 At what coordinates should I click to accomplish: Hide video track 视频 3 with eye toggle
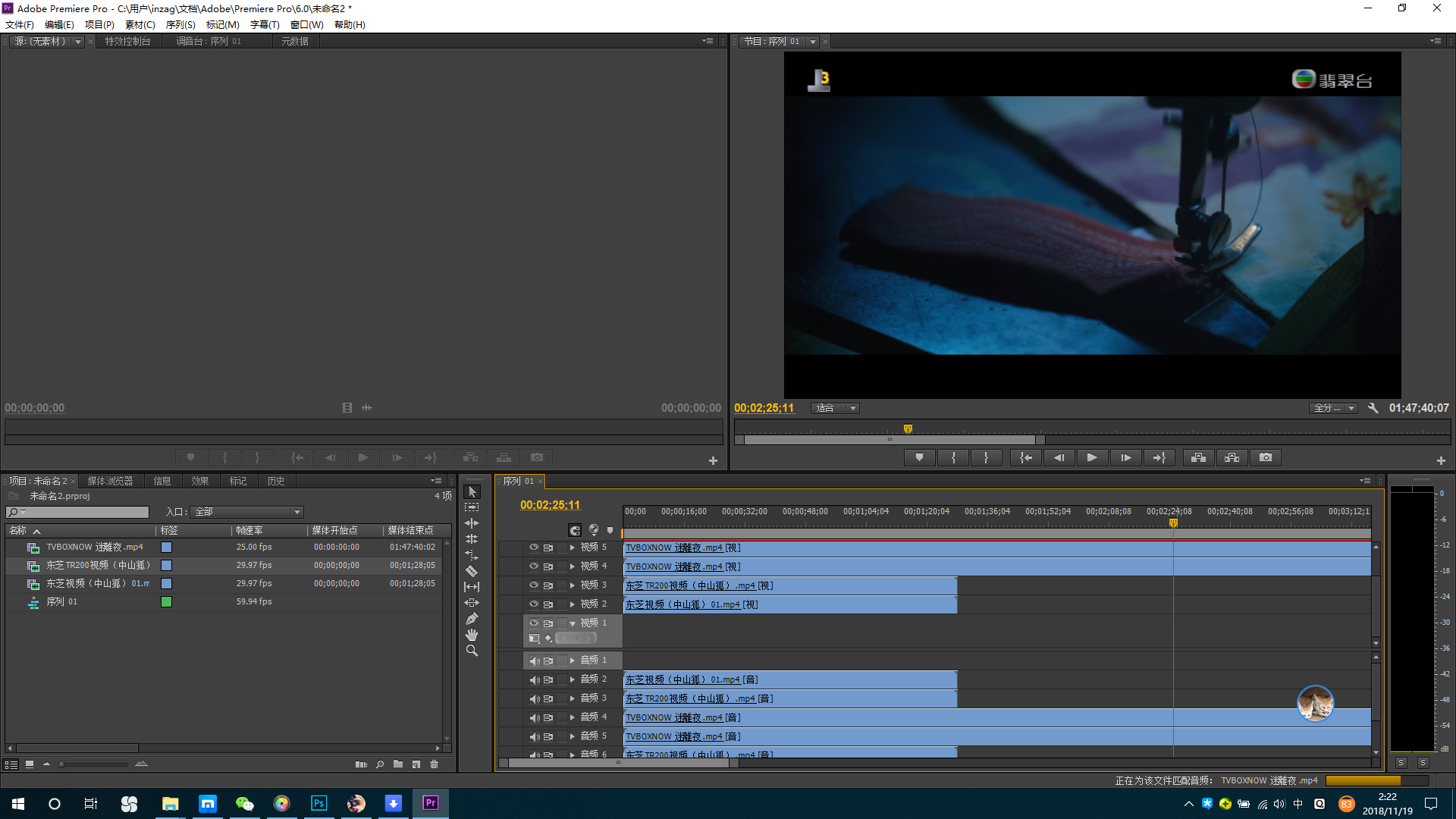[534, 585]
